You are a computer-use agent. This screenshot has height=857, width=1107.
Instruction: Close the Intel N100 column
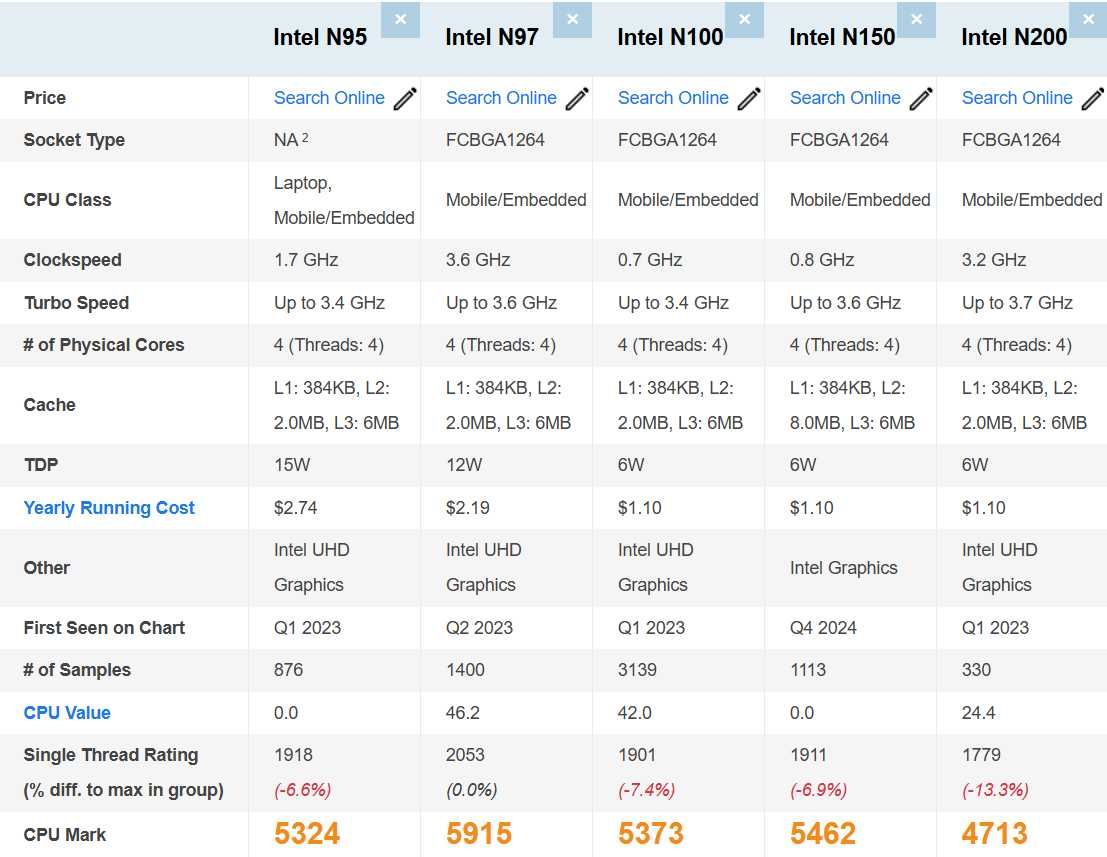pyautogui.click(x=744, y=19)
